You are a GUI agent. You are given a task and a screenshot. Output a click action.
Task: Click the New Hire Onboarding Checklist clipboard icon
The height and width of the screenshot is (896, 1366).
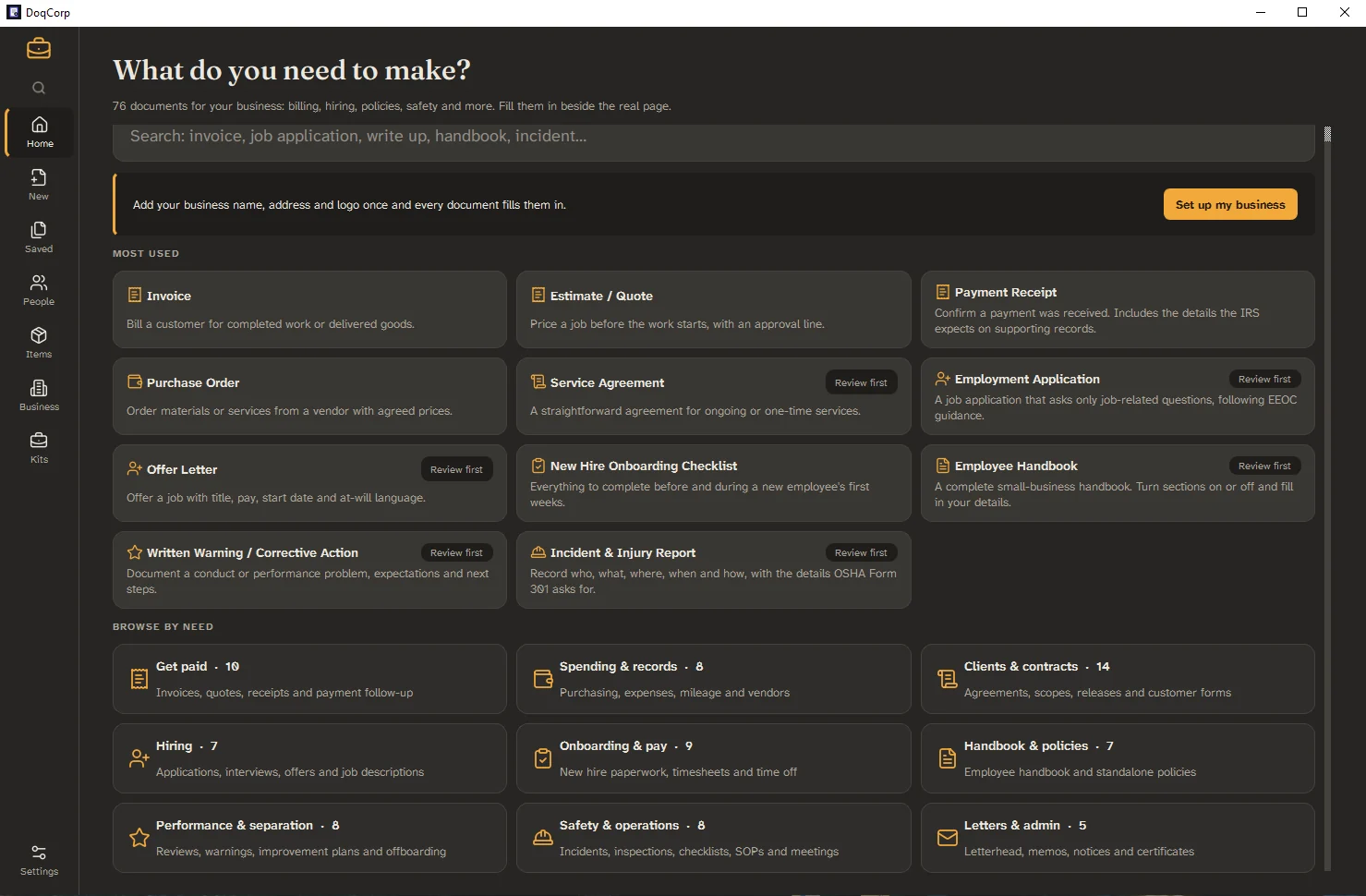tap(538, 466)
